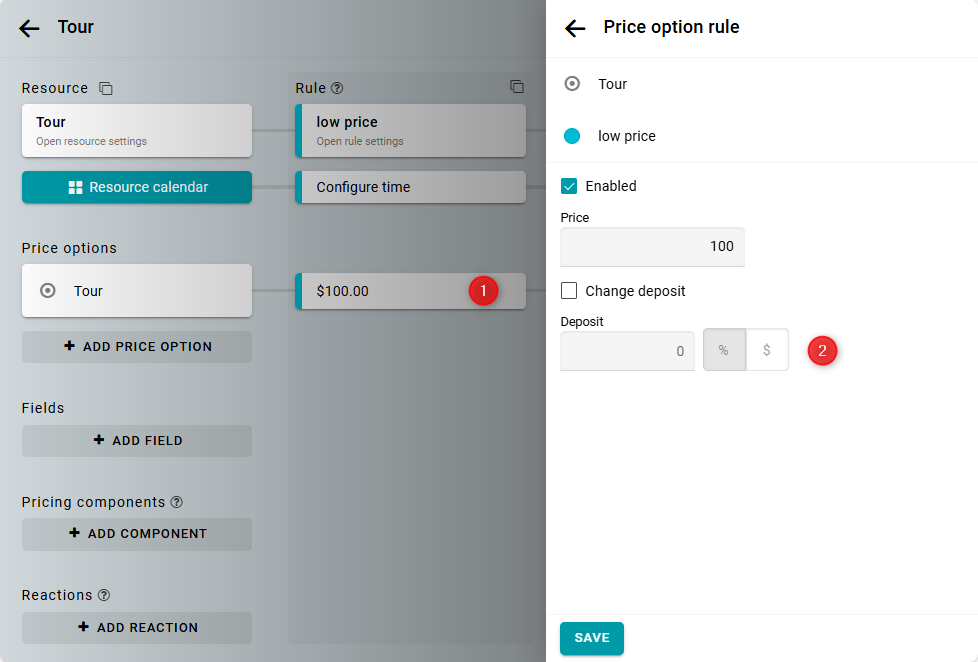Click back arrow next to Tour title
The height and width of the screenshot is (662, 978).
tap(29, 28)
